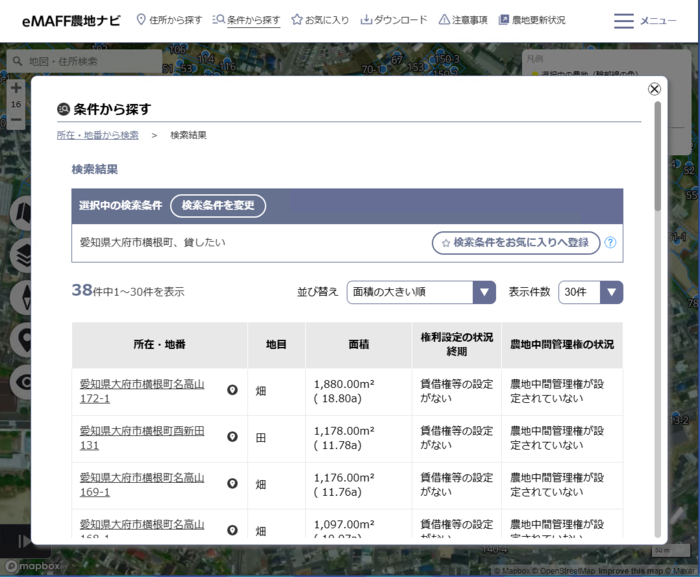The image size is (700, 577).
Task: Open the 名高山 169-1 parcel link
Action: click(142, 485)
